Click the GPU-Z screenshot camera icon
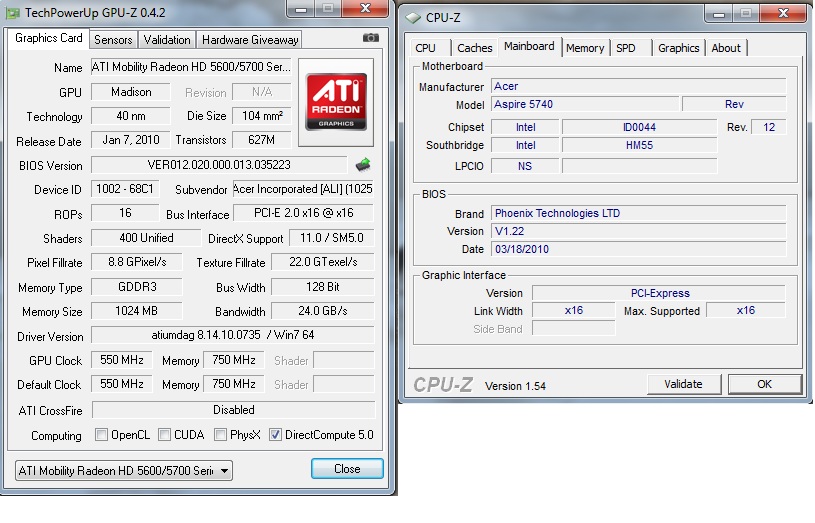Screen dimensions: 815x523 click(x=370, y=37)
